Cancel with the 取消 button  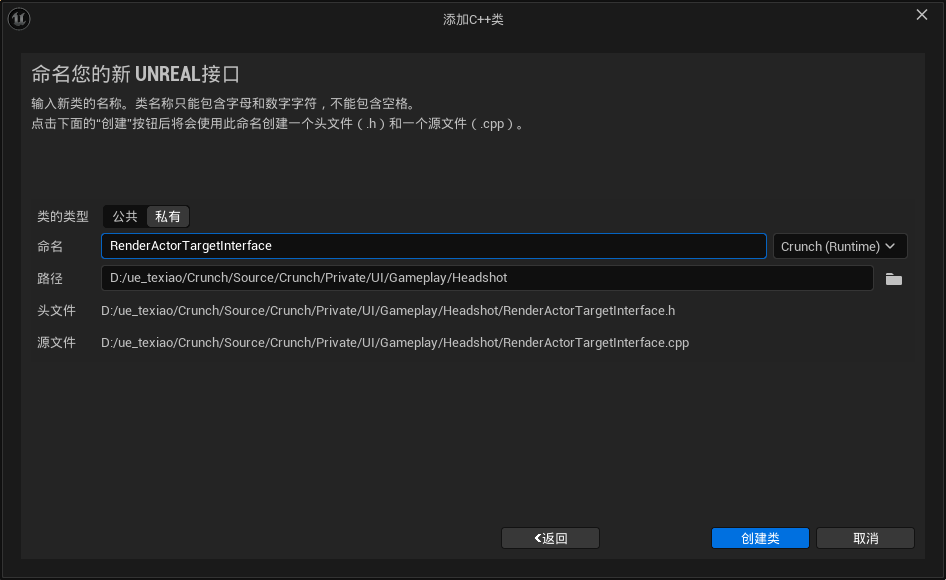point(865,538)
